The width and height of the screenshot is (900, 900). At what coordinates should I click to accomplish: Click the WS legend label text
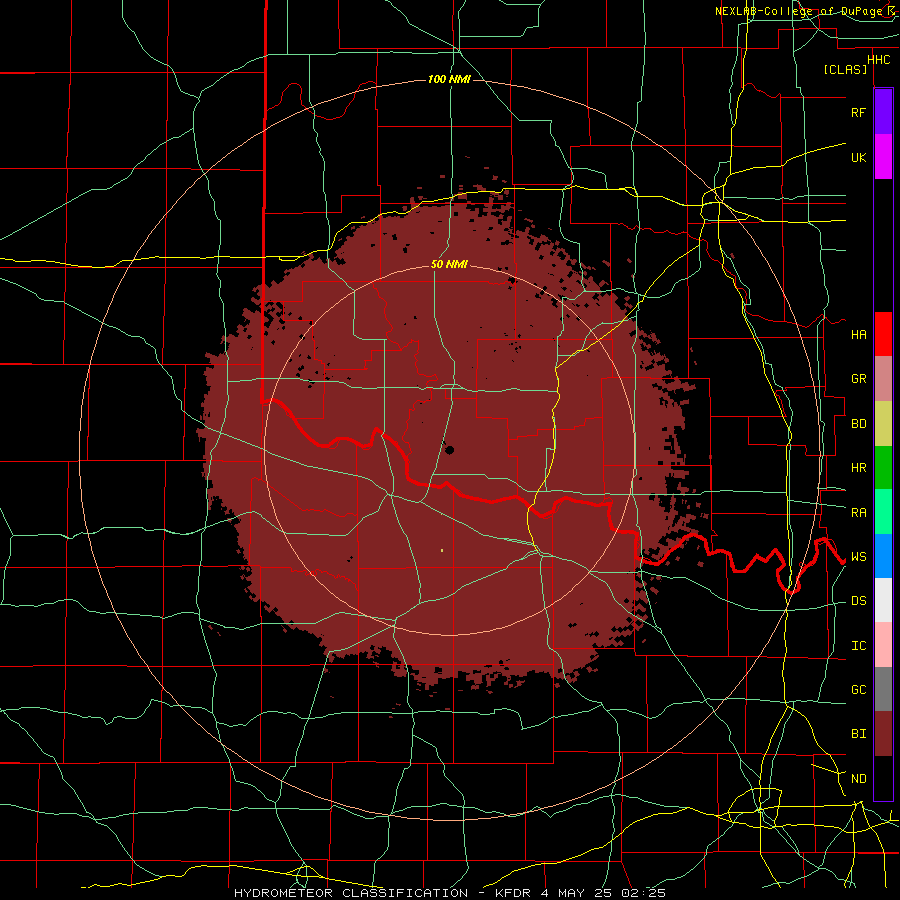click(x=858, y=557)
